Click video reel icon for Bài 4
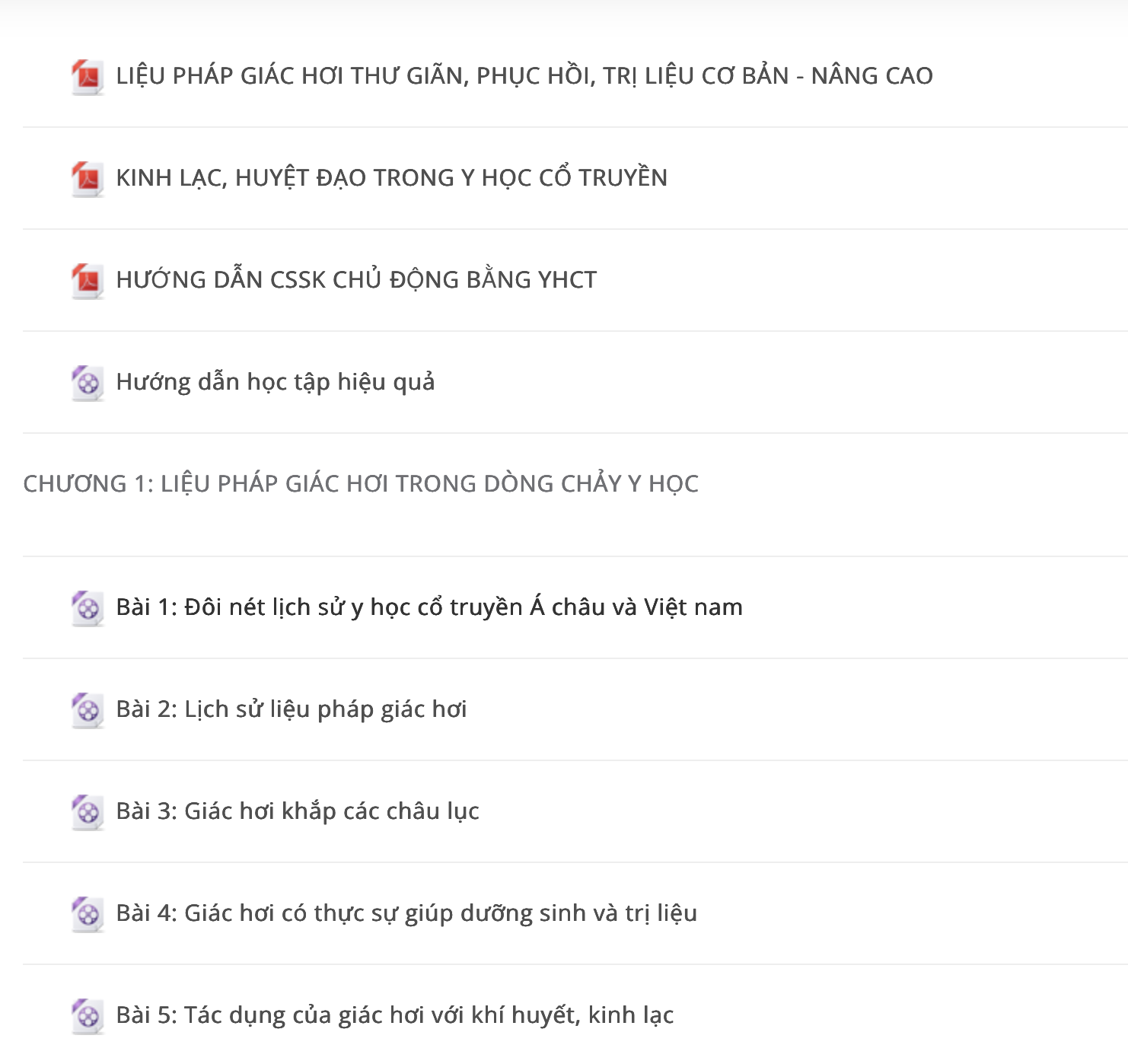Screen dimensions: 1128x1064 tap(88, 914)
